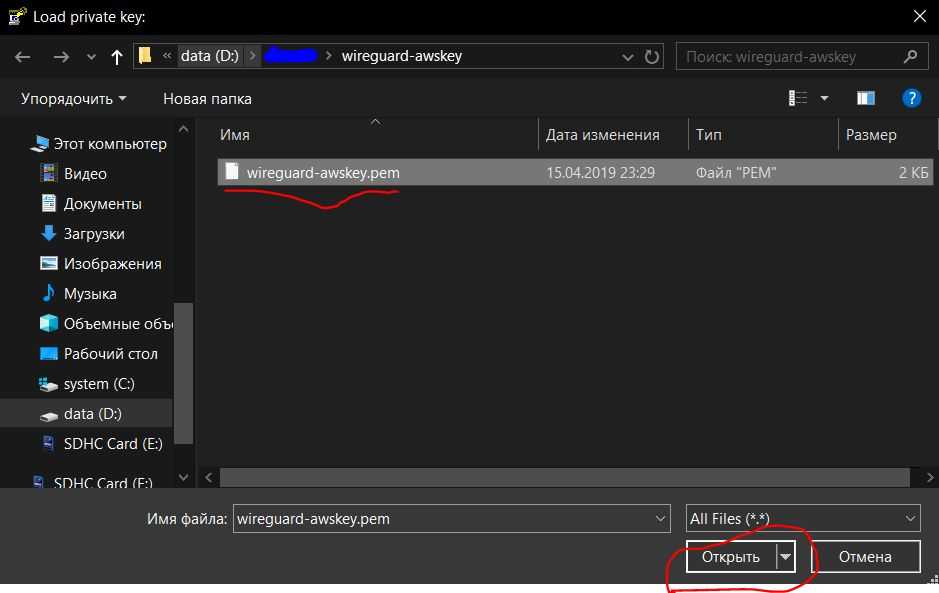939x593 pixels.
Task: Sort files by Дата изменения column
Action: coord(602,134)
